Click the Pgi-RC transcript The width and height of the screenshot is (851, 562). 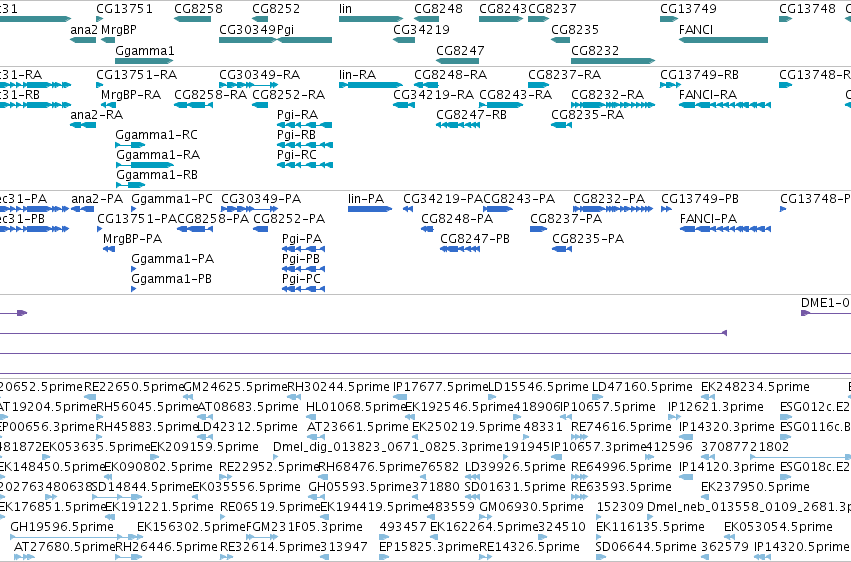pos(304,165)
